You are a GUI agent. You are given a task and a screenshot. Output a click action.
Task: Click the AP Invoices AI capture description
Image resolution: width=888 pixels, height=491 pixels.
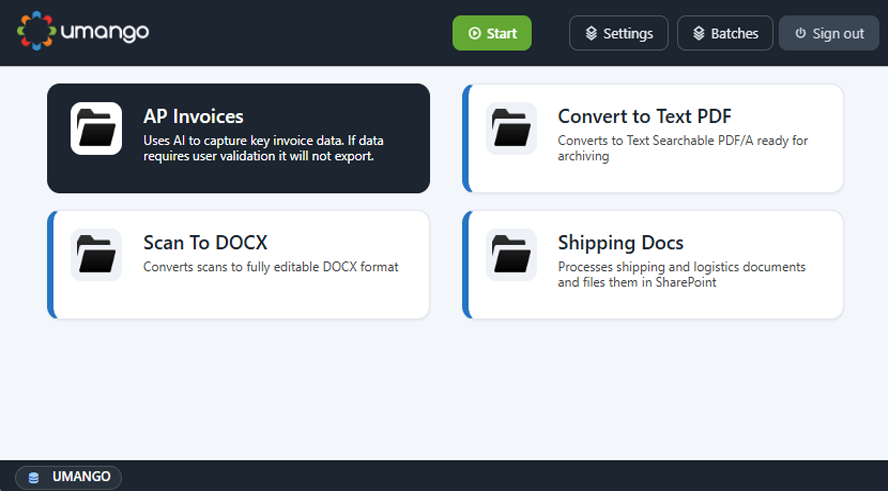click(263, 148)
